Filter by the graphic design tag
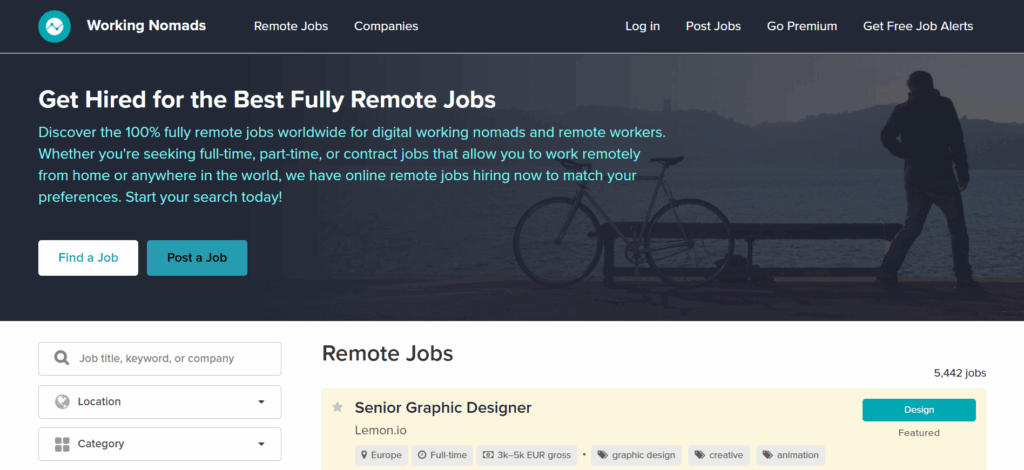The height and width of the screenshot is (470, 1024). (x=637, y=455)
